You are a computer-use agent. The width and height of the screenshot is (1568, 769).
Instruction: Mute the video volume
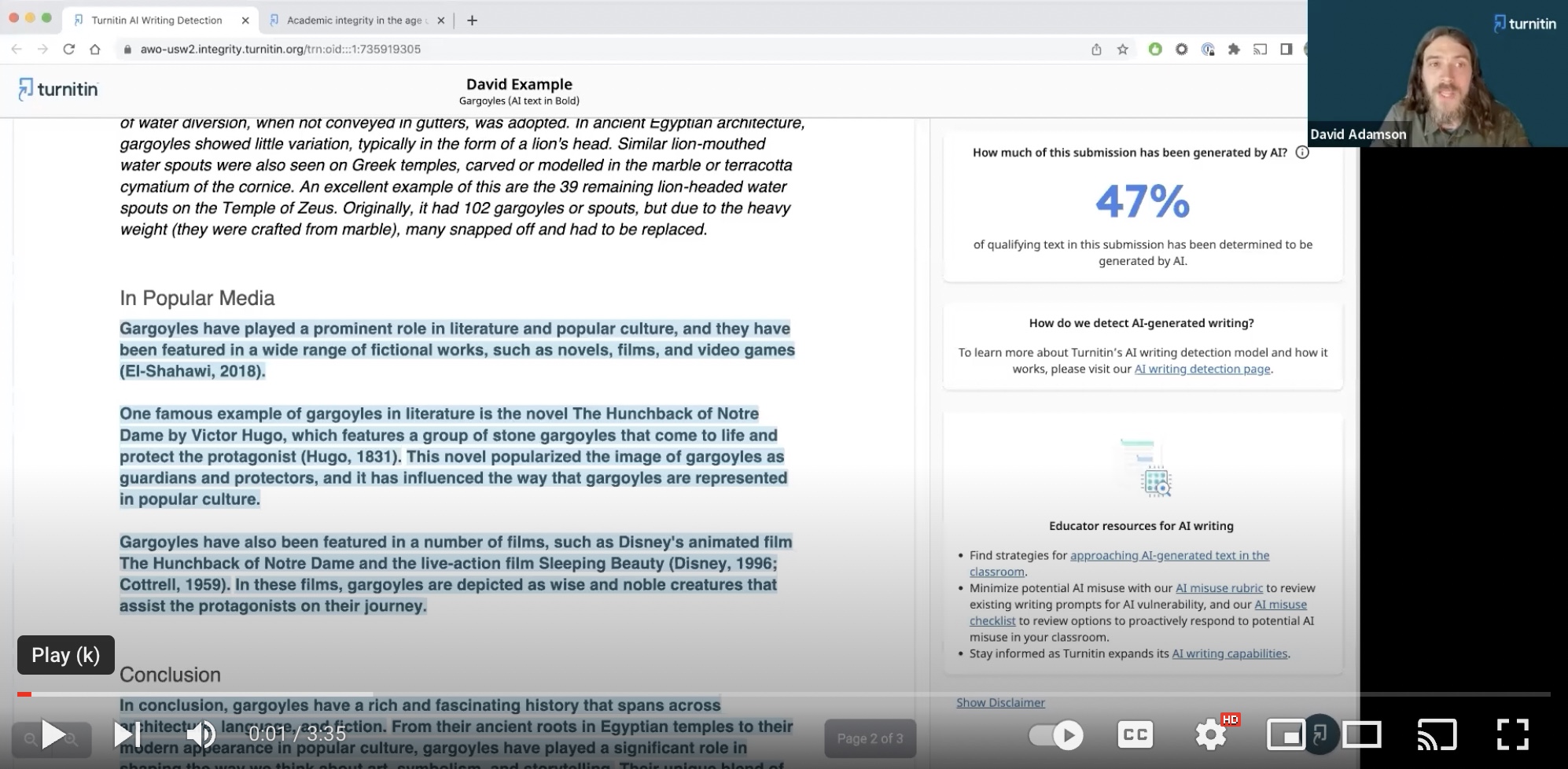coord(201,735)
